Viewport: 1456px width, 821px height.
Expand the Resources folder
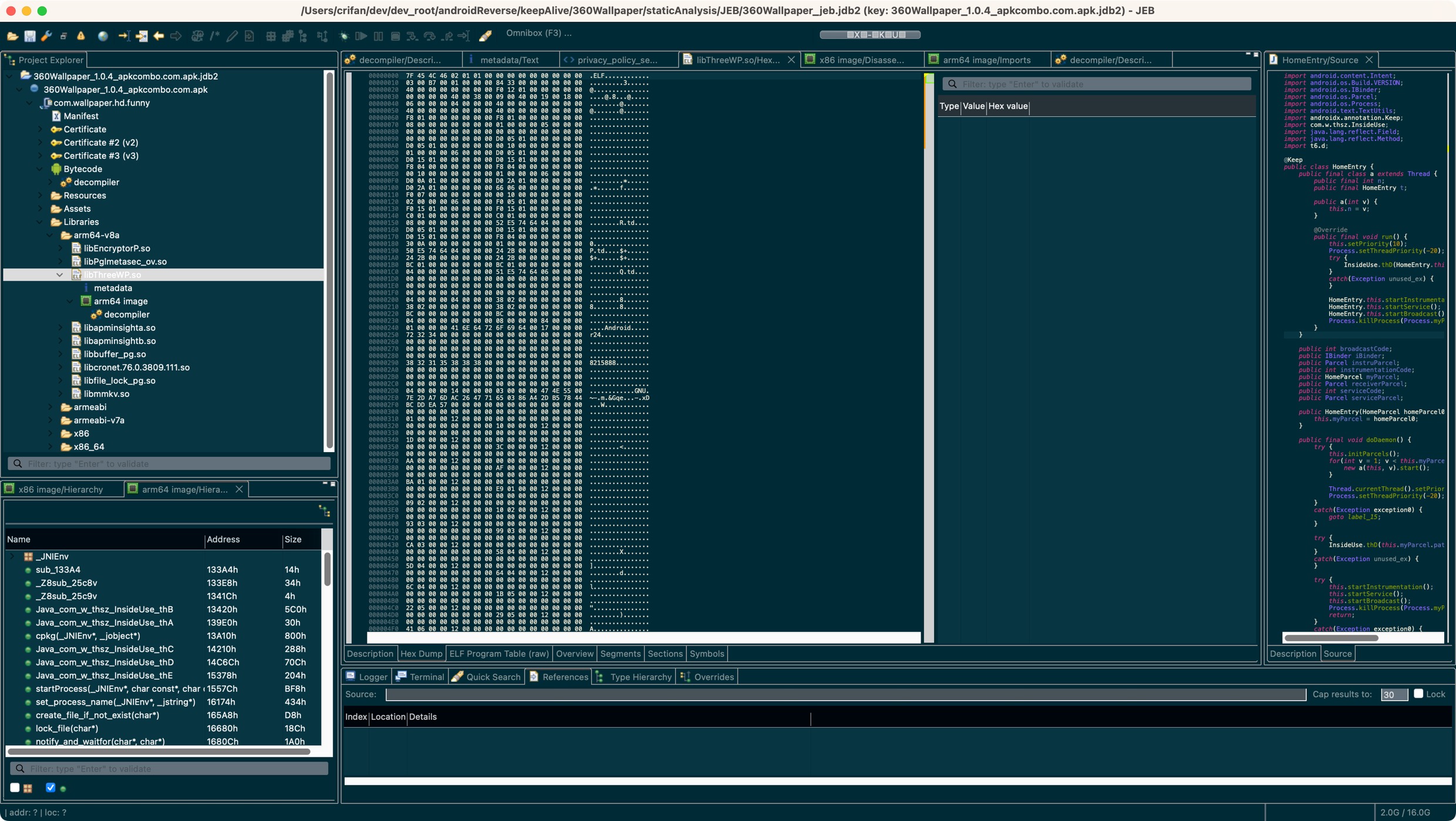(x=40, y=196)
